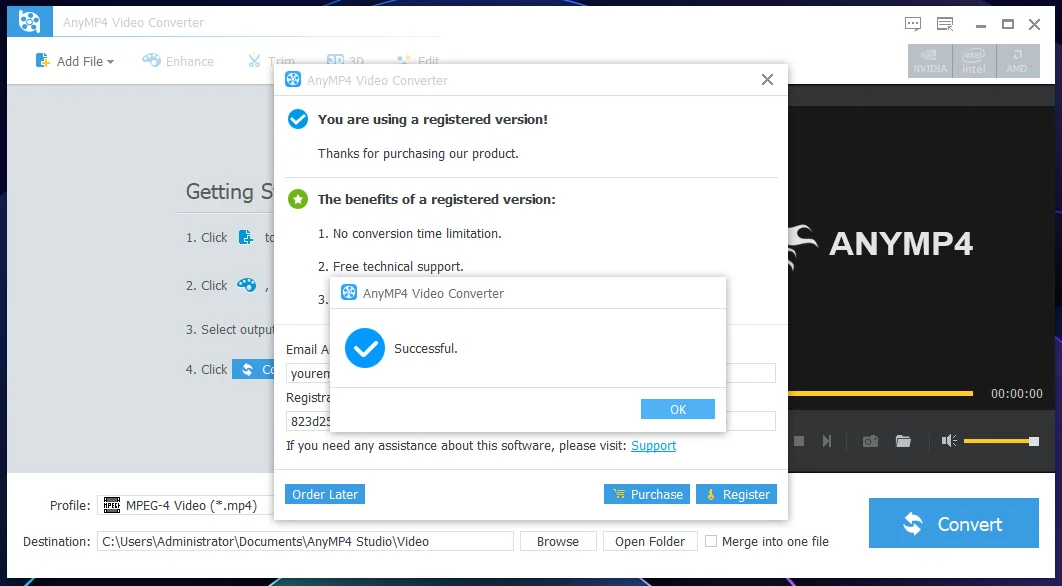
Task: Toggle NVIDIA hardware acceleration icon
Action: 930,61
